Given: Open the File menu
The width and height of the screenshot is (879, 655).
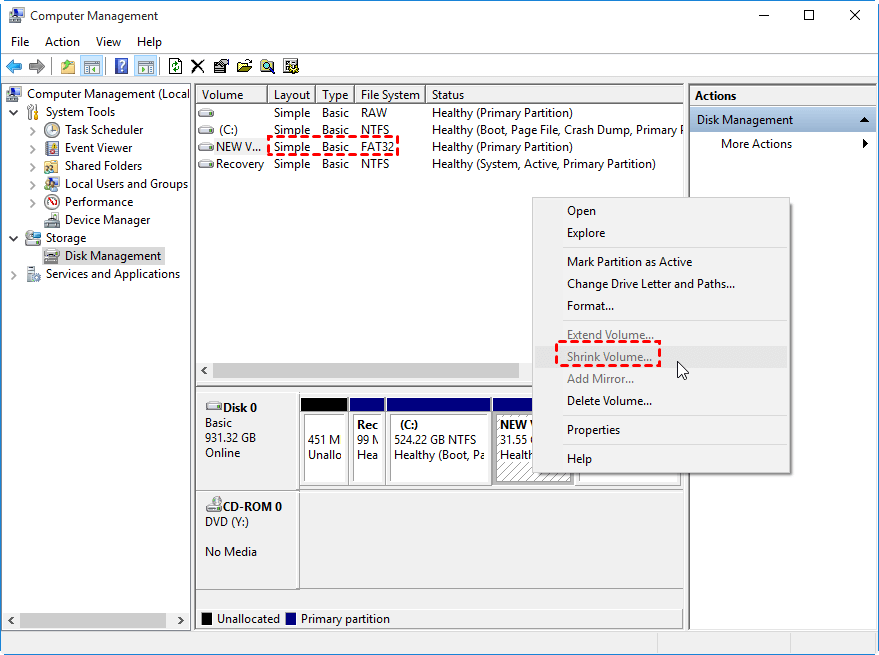Looking at the screenshot, I should pyautogui.click(x=20, y=42).
